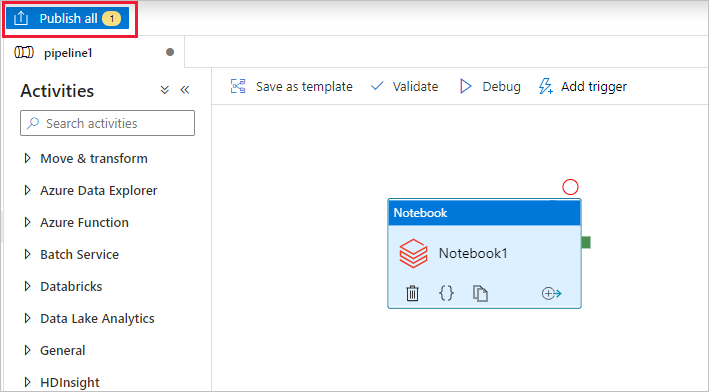
Task: Focus the Search activities field
Action: pyautogui.click(x=108, y=123)
